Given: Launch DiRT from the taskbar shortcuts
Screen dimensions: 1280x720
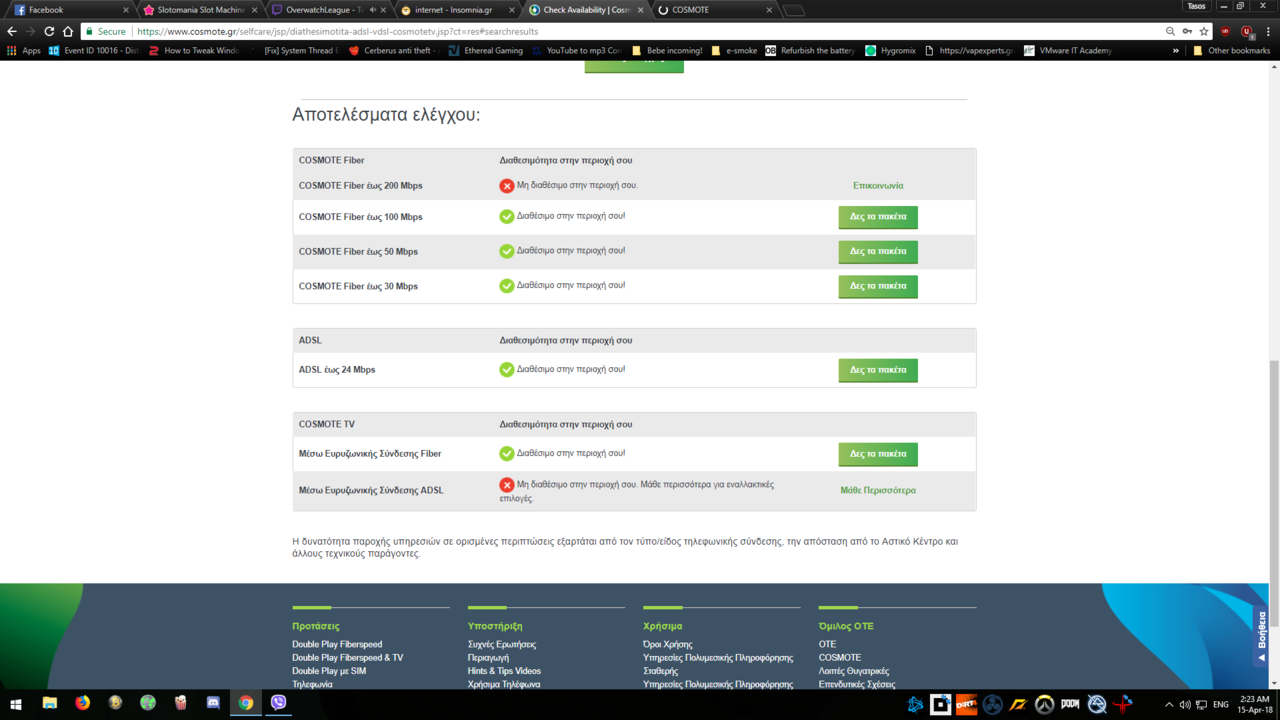Looking at the screenshot, I should click(966, 705).
